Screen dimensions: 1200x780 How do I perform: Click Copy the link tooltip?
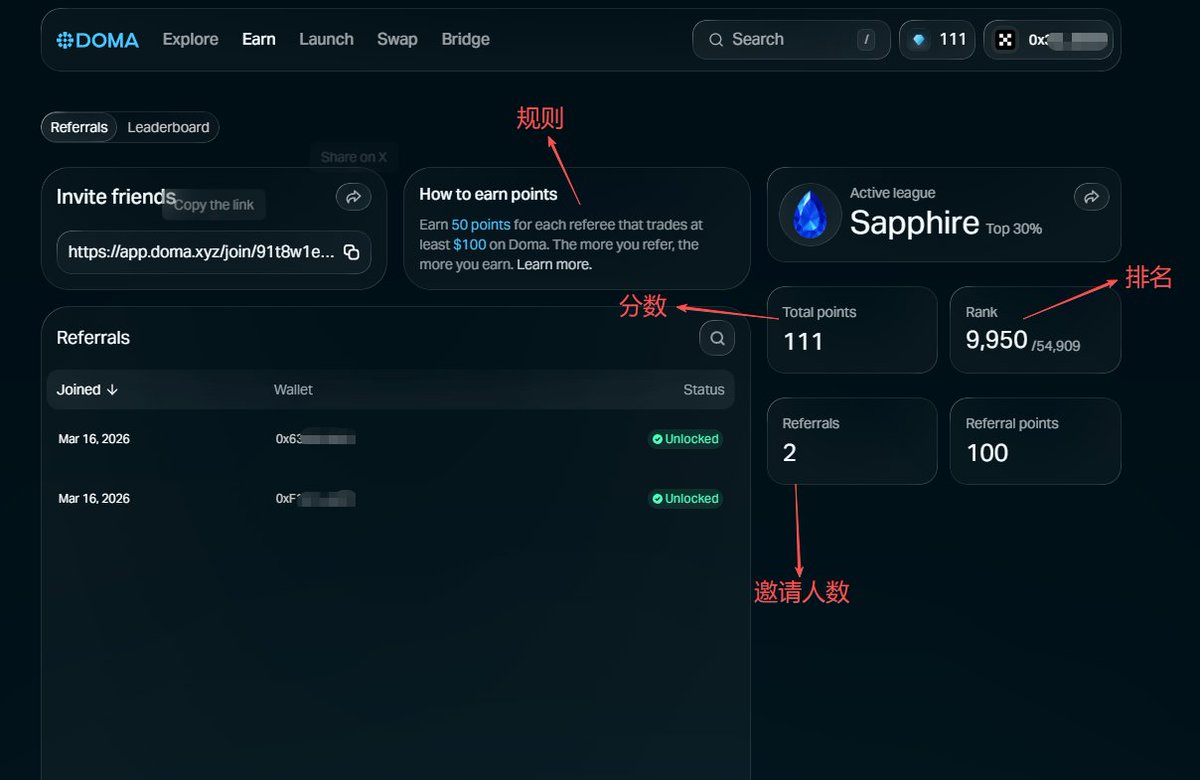(214, 204)
